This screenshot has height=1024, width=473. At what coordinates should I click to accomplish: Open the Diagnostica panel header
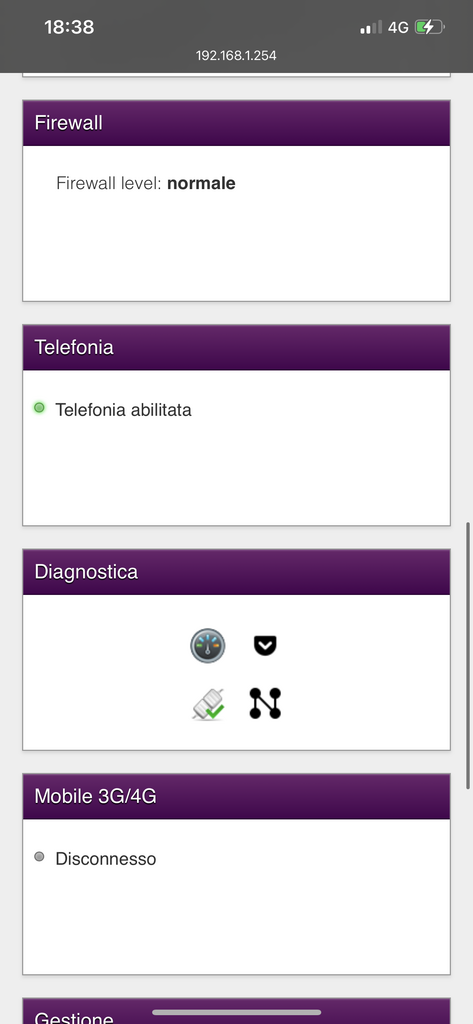tap(236, 572)
